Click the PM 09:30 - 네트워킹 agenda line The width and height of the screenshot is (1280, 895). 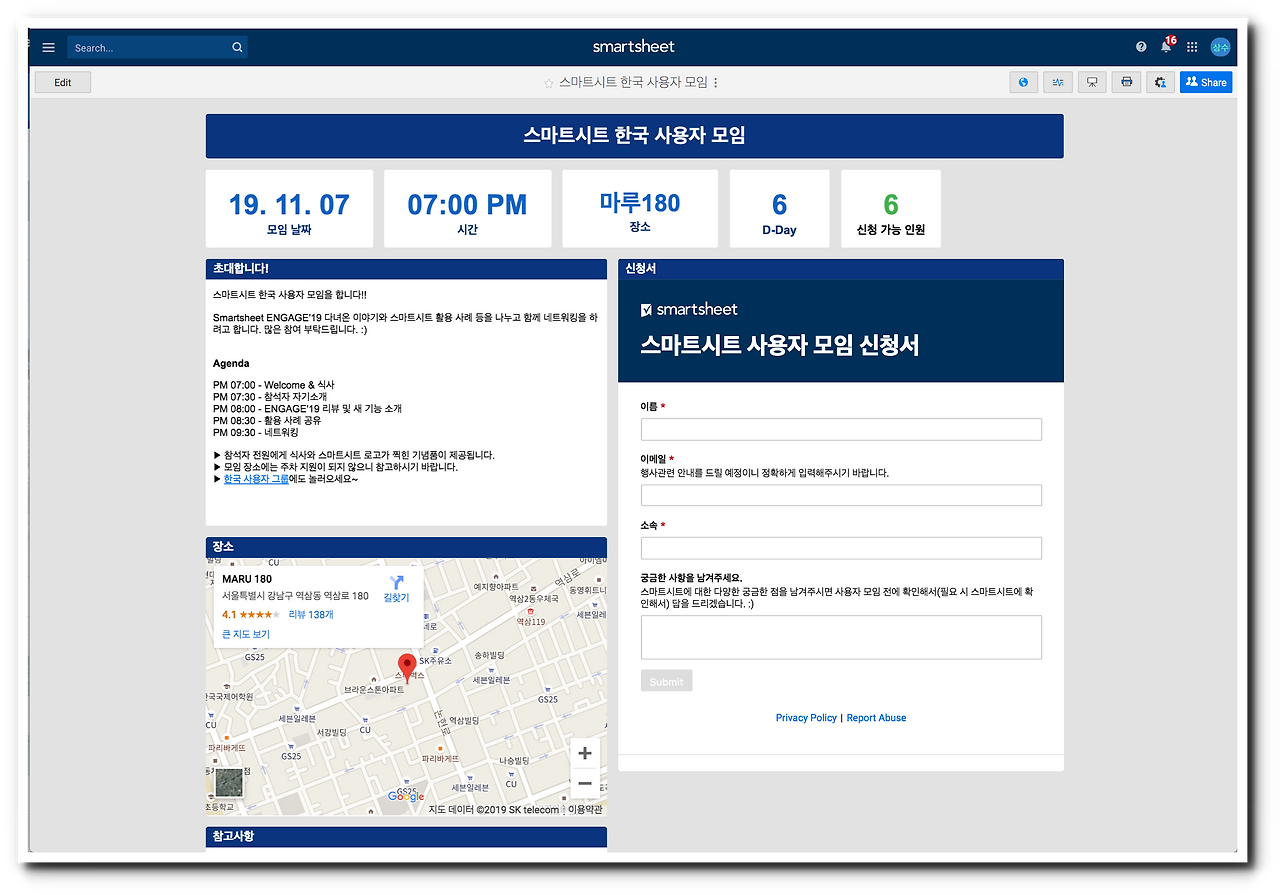pos(256,433)
